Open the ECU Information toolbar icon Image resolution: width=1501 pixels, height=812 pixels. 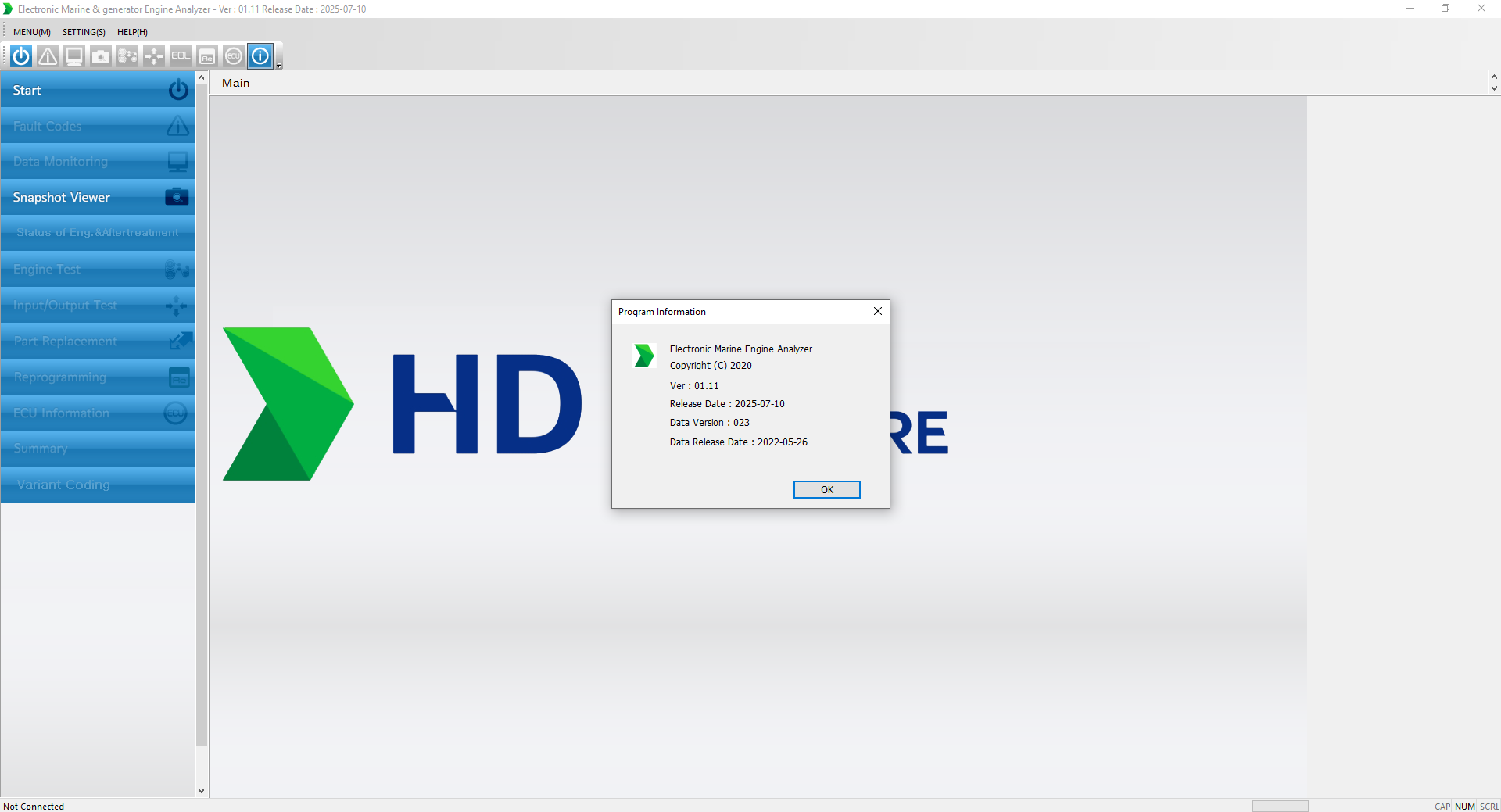[x=234, y=56]
